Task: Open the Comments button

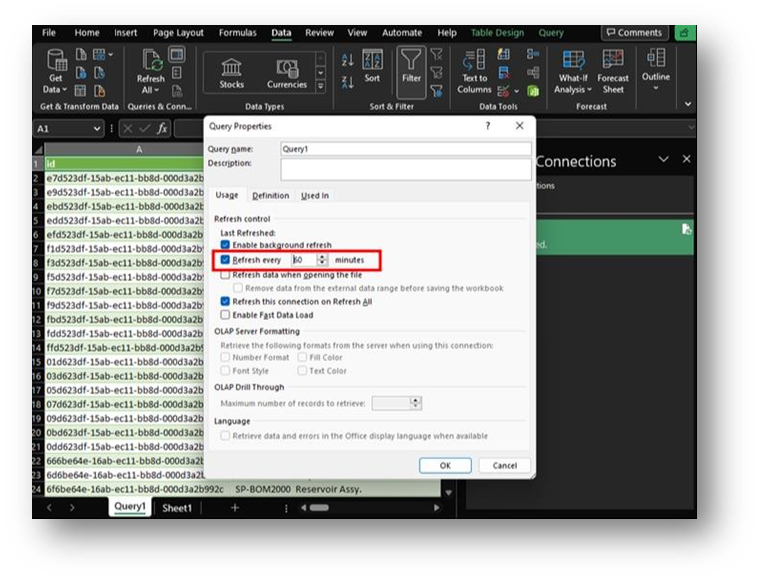Action: [x=634, y=32]
